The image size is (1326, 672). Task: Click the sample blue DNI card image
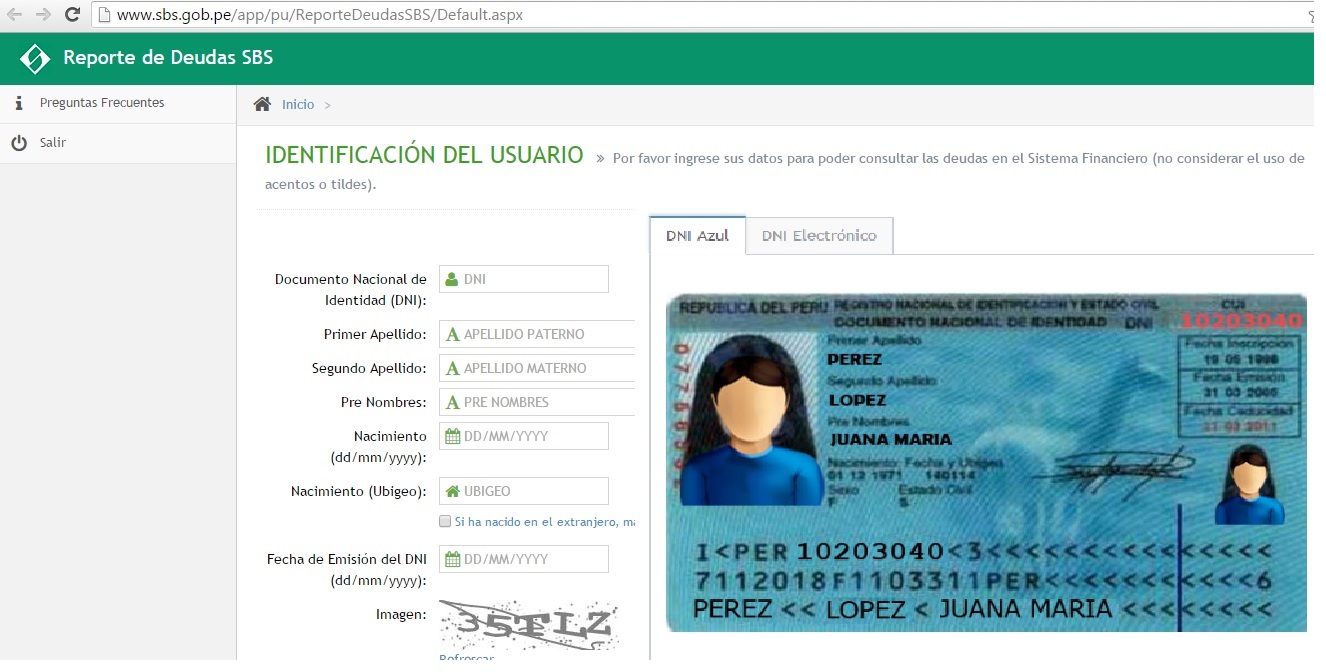pos(985,462)
